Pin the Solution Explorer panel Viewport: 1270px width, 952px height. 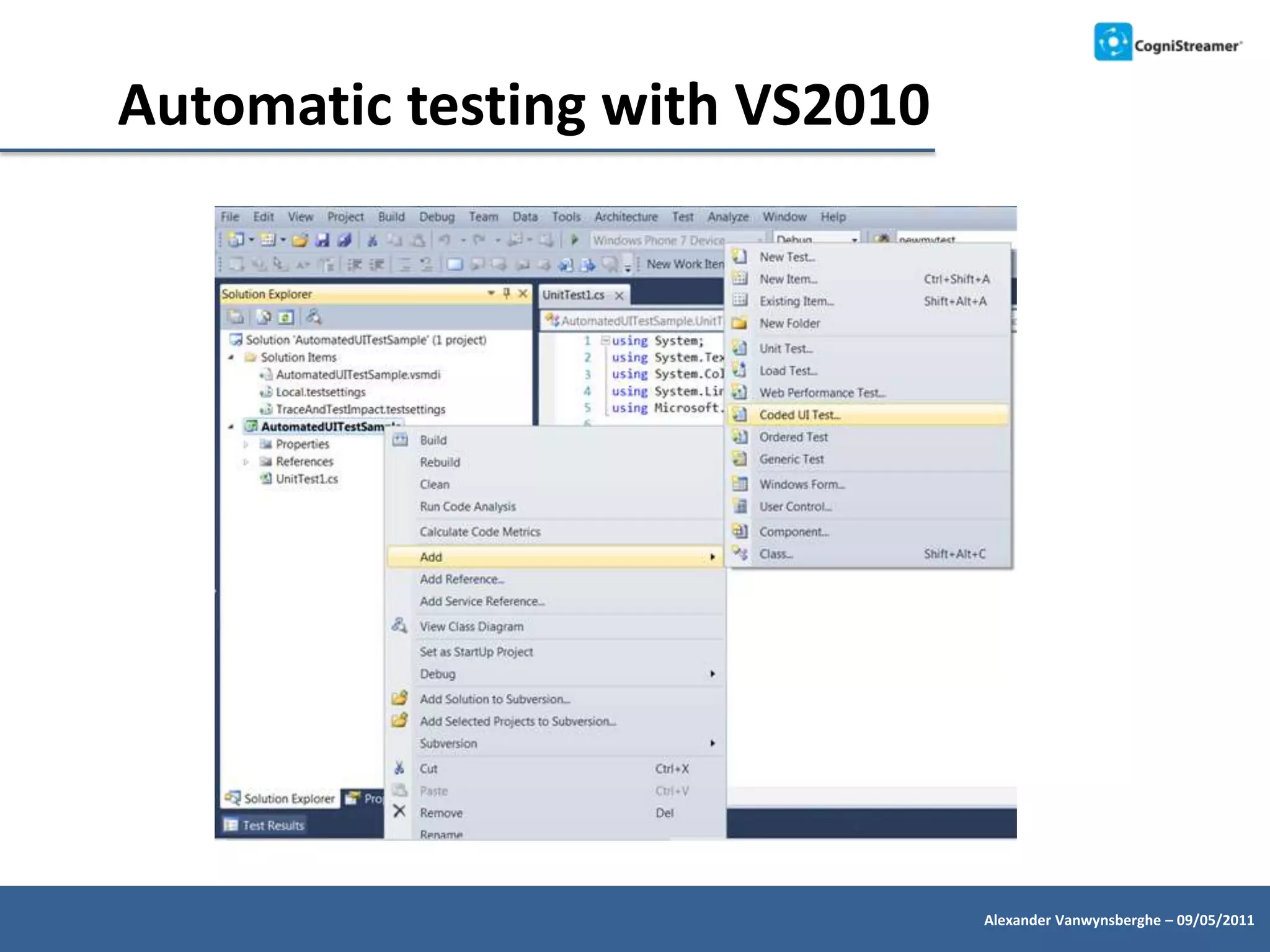(x=507, y=293)
